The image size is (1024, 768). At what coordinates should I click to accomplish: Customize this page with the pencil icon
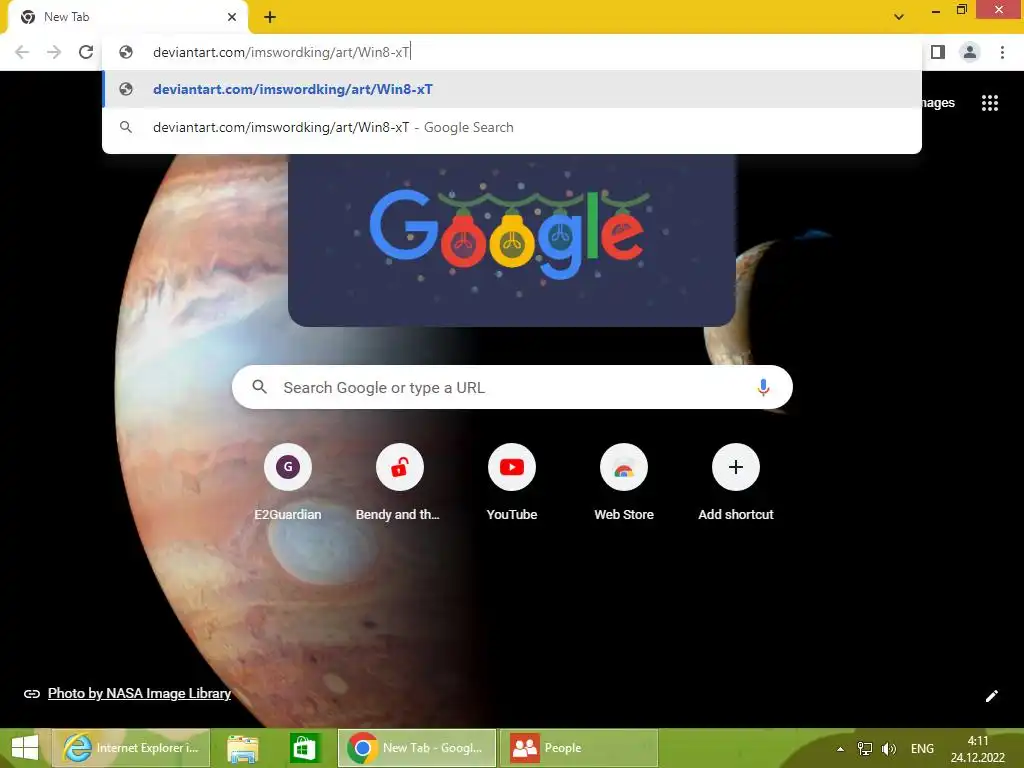point(991,696)
